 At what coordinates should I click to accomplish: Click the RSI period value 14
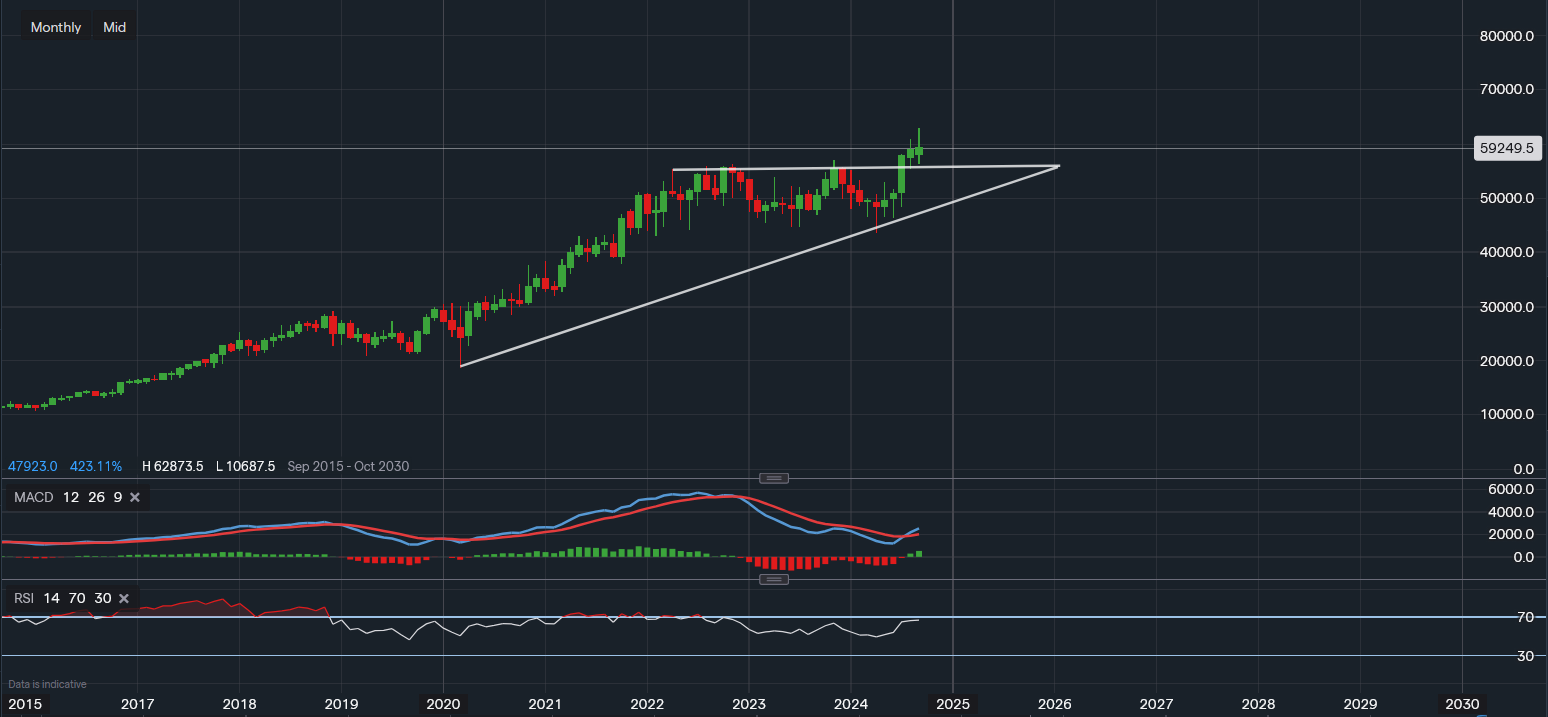[x=51, y=598]
